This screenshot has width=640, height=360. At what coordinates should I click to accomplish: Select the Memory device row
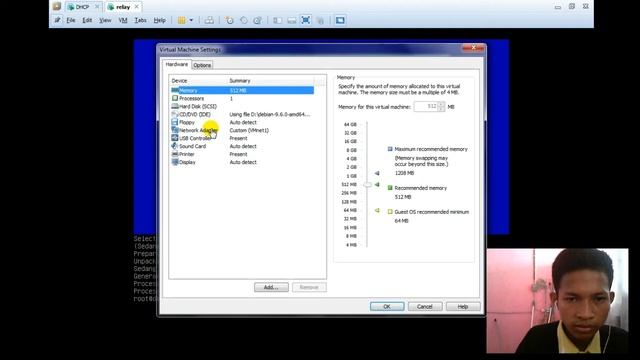pyautogui.click(x=242, y=90)
